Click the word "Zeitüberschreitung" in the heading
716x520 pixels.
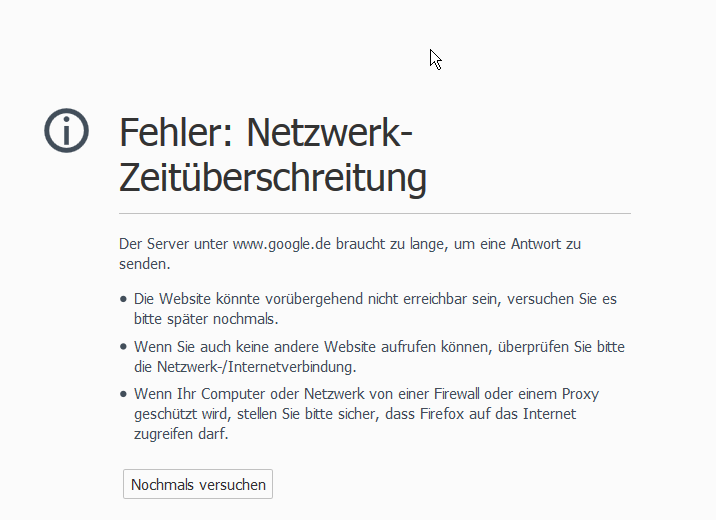(x=273, y=180)
